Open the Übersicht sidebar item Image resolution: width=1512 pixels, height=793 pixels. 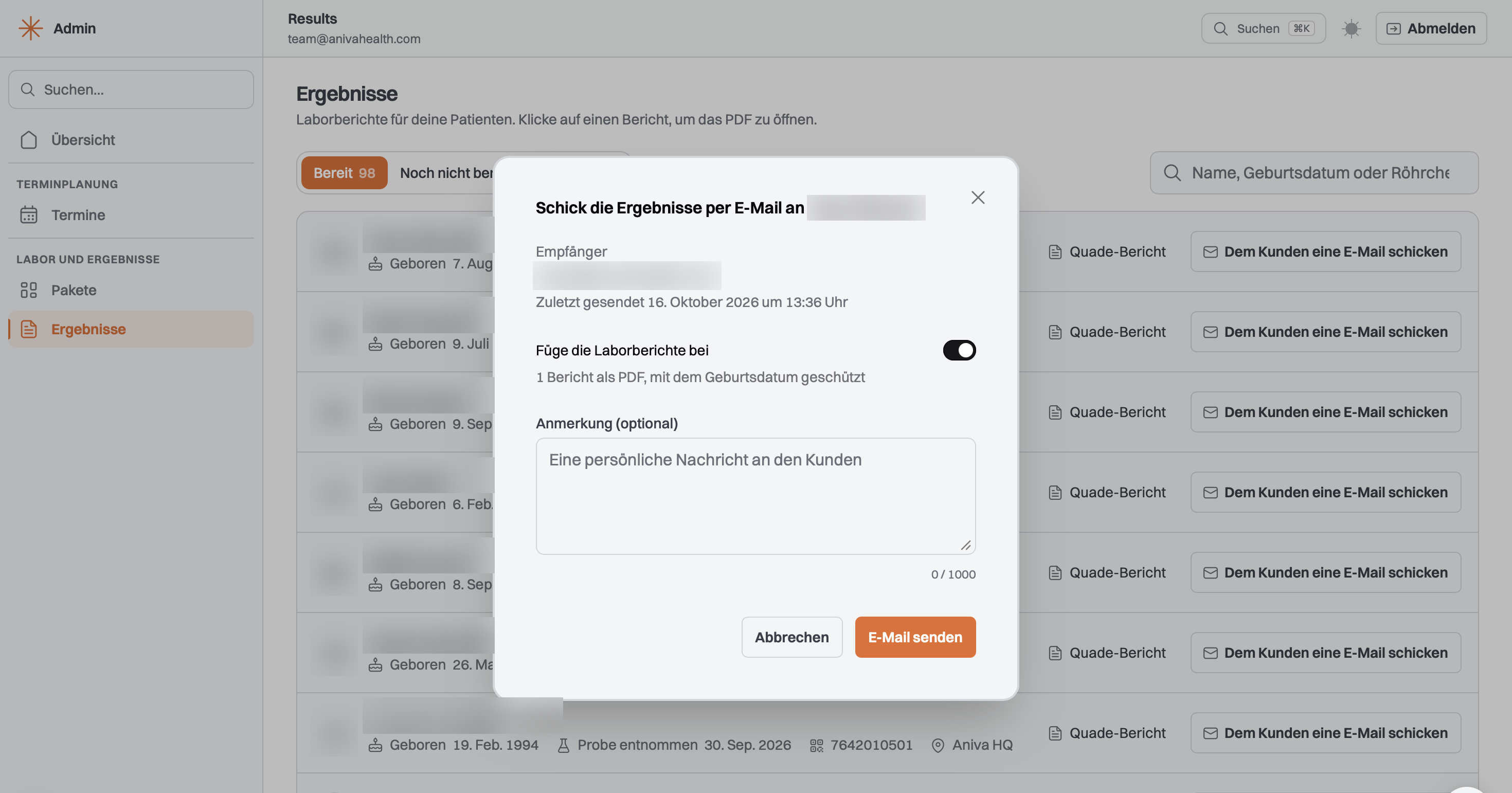tap(131, 140)
